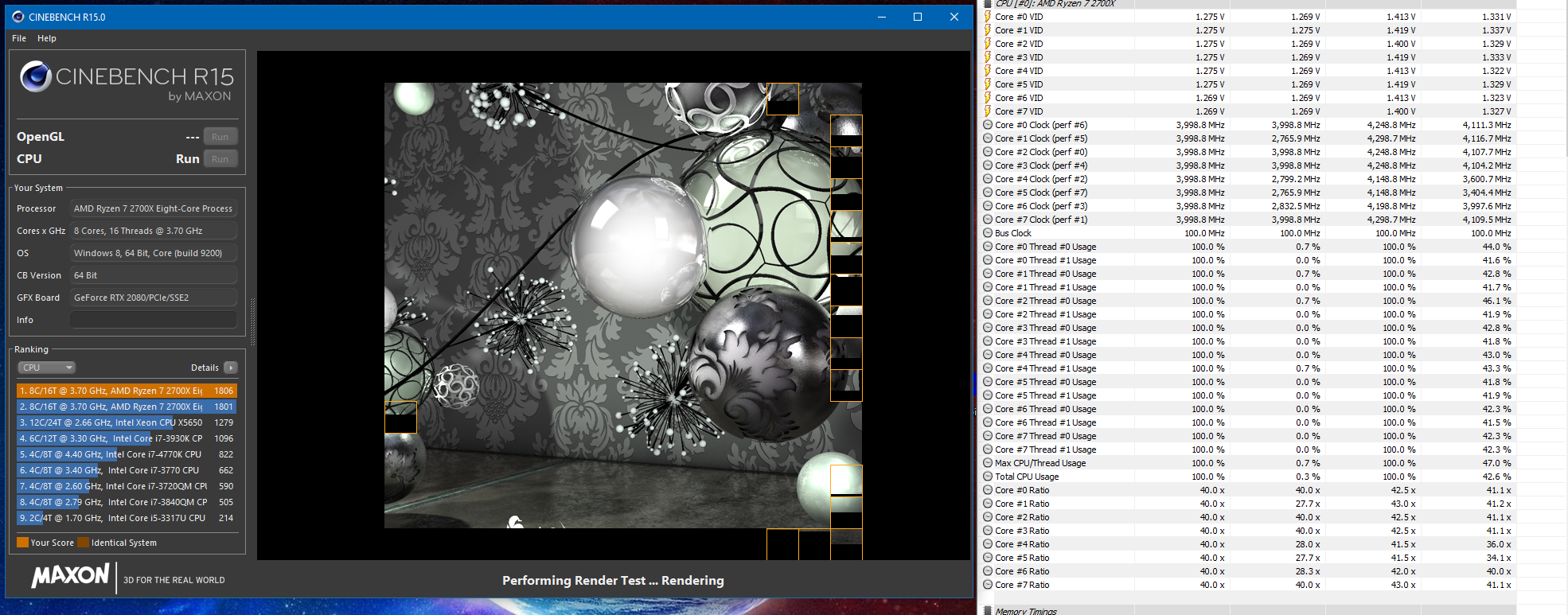Screen dimensions: 1568x615
Task: Select Intel Xeon X5650 ranking row
Action: 127,422
